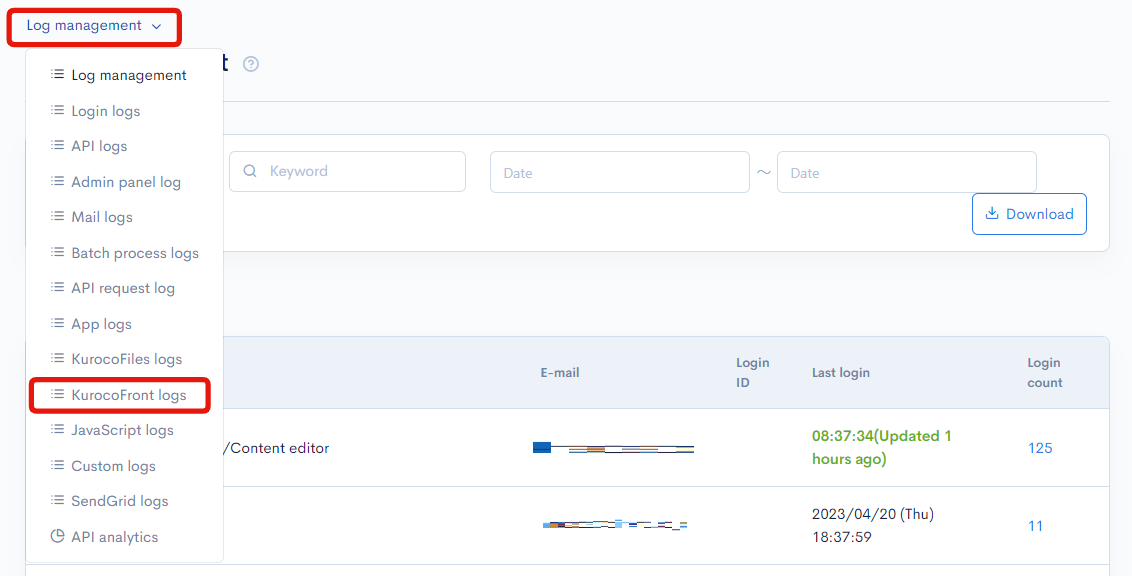1132x576 pixels.
Task: Choose Custom logs from the list
Action: tap(115, 465)
